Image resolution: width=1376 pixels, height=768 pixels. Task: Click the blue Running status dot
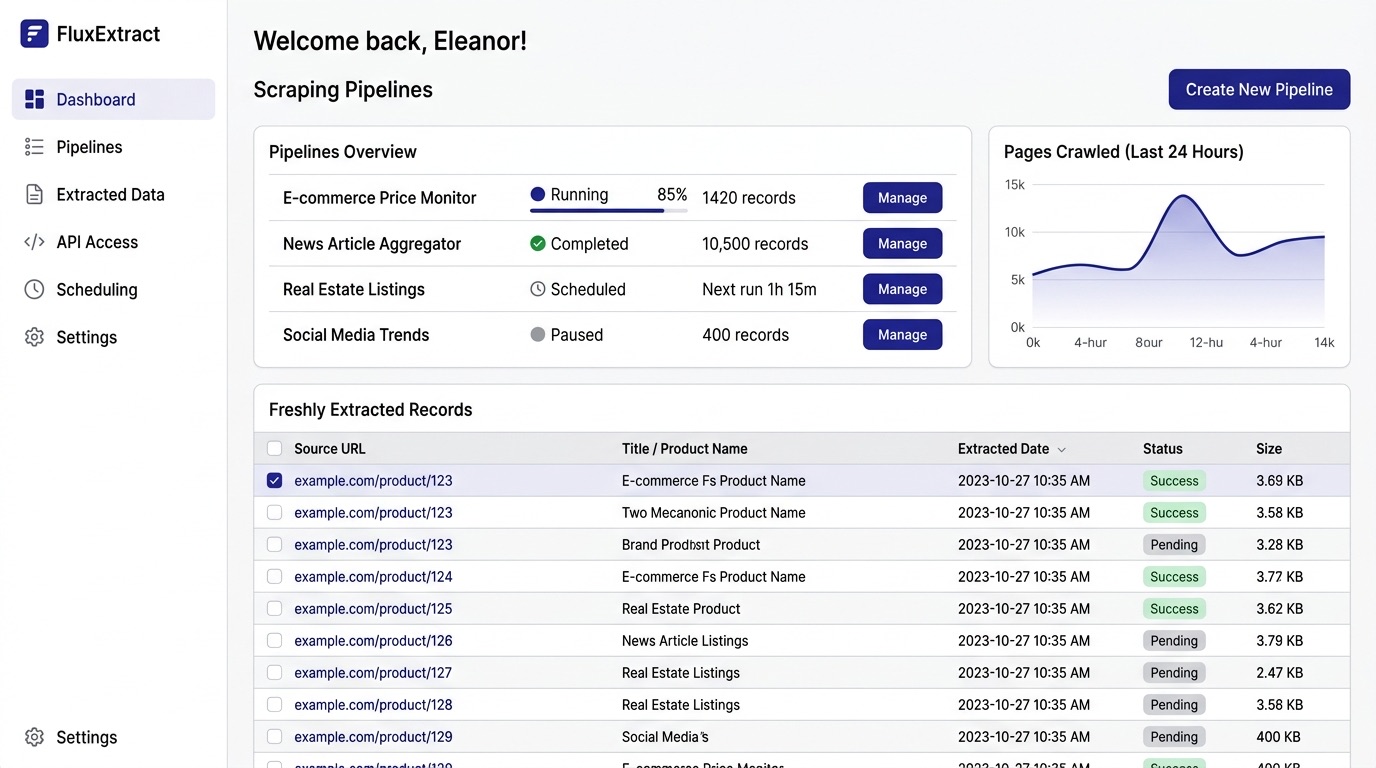click(538, 195)
